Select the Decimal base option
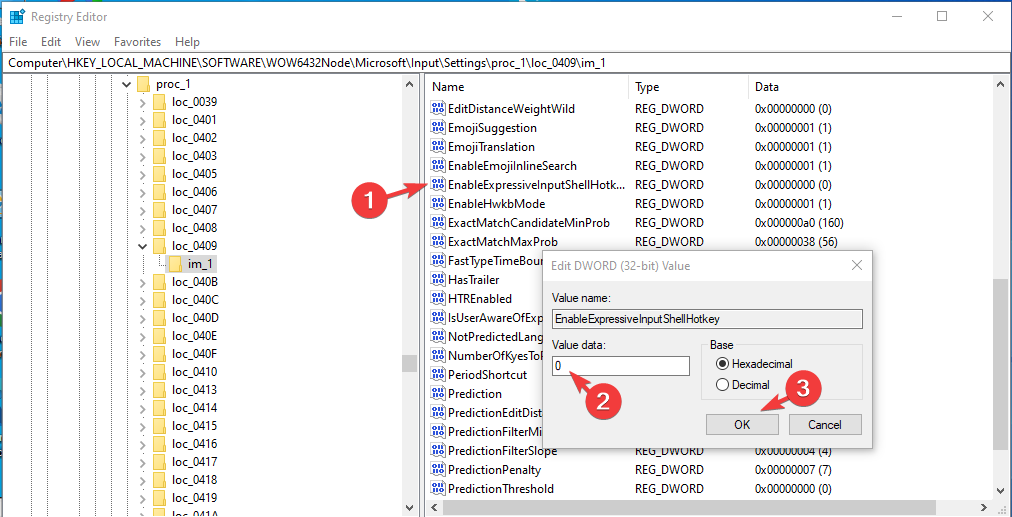Image resolution: width=1012 pixels, height=517 pixels. point(743,385)
